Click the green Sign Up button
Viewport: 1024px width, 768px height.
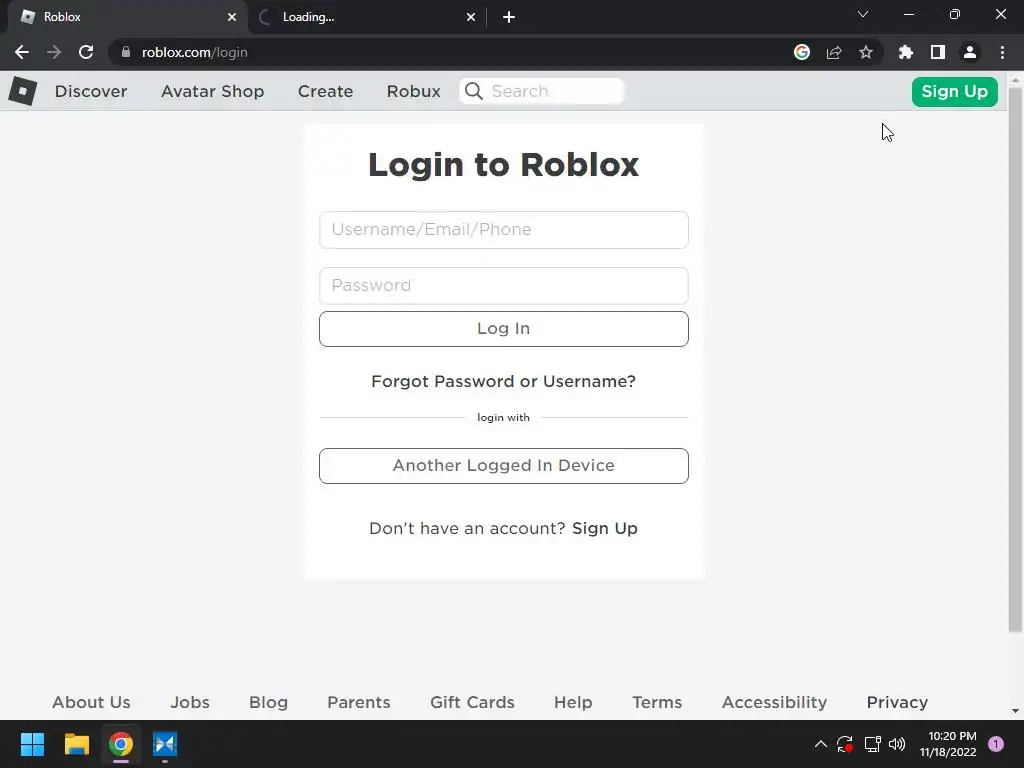pos(955,91)
